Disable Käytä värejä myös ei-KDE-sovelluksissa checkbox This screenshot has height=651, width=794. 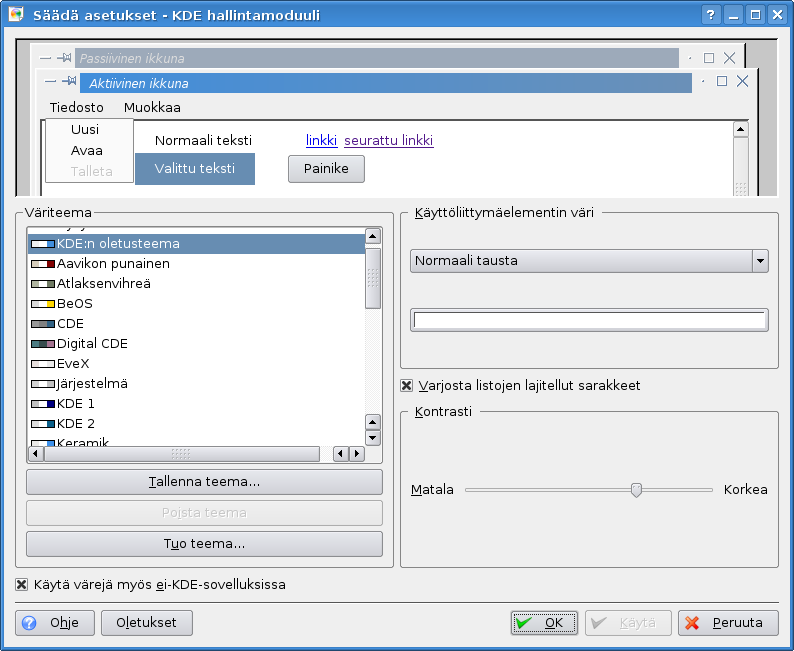click(22, 585)
